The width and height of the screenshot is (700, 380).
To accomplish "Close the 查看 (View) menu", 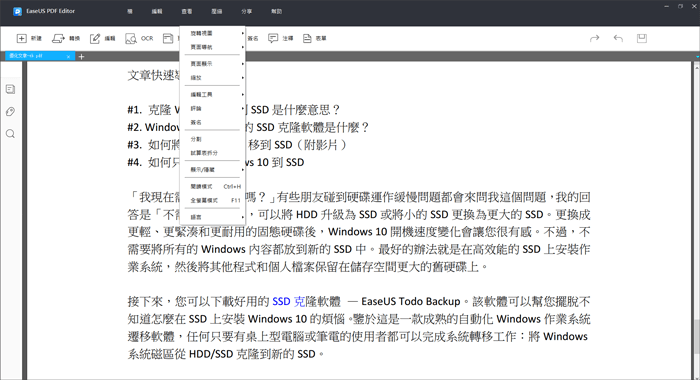I will [x=187, y=11].
